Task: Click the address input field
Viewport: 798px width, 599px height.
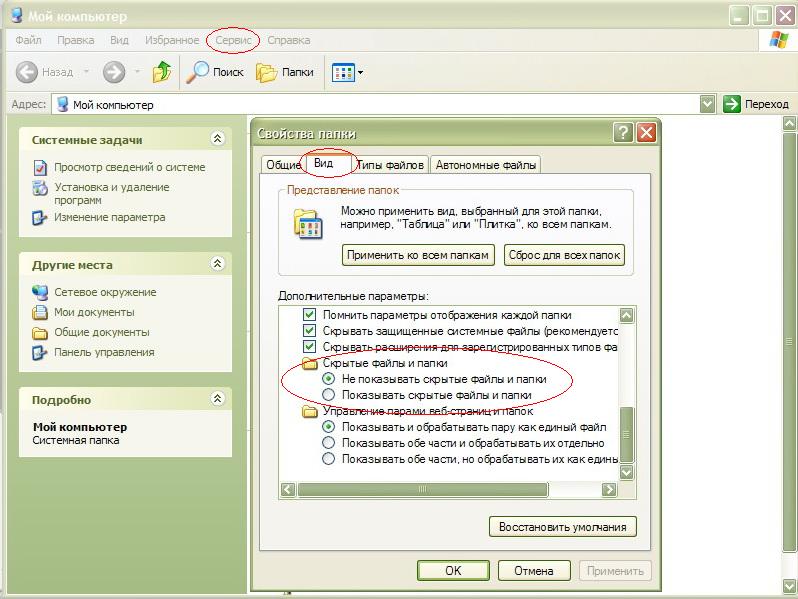Action: coord(384,104)
